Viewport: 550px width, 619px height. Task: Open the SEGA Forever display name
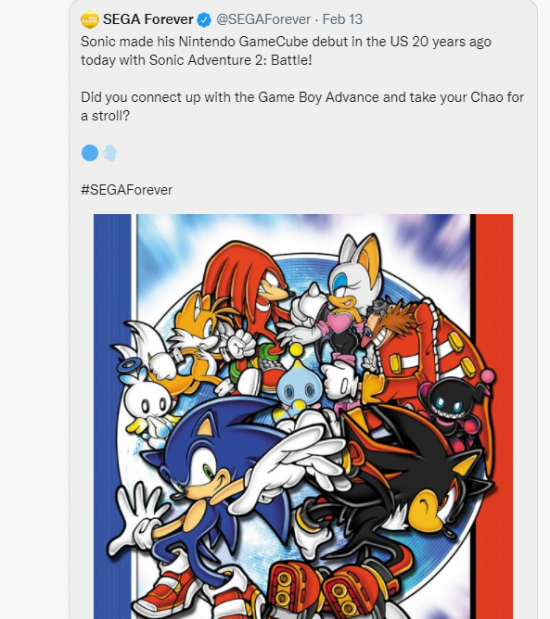pos(148,19)
